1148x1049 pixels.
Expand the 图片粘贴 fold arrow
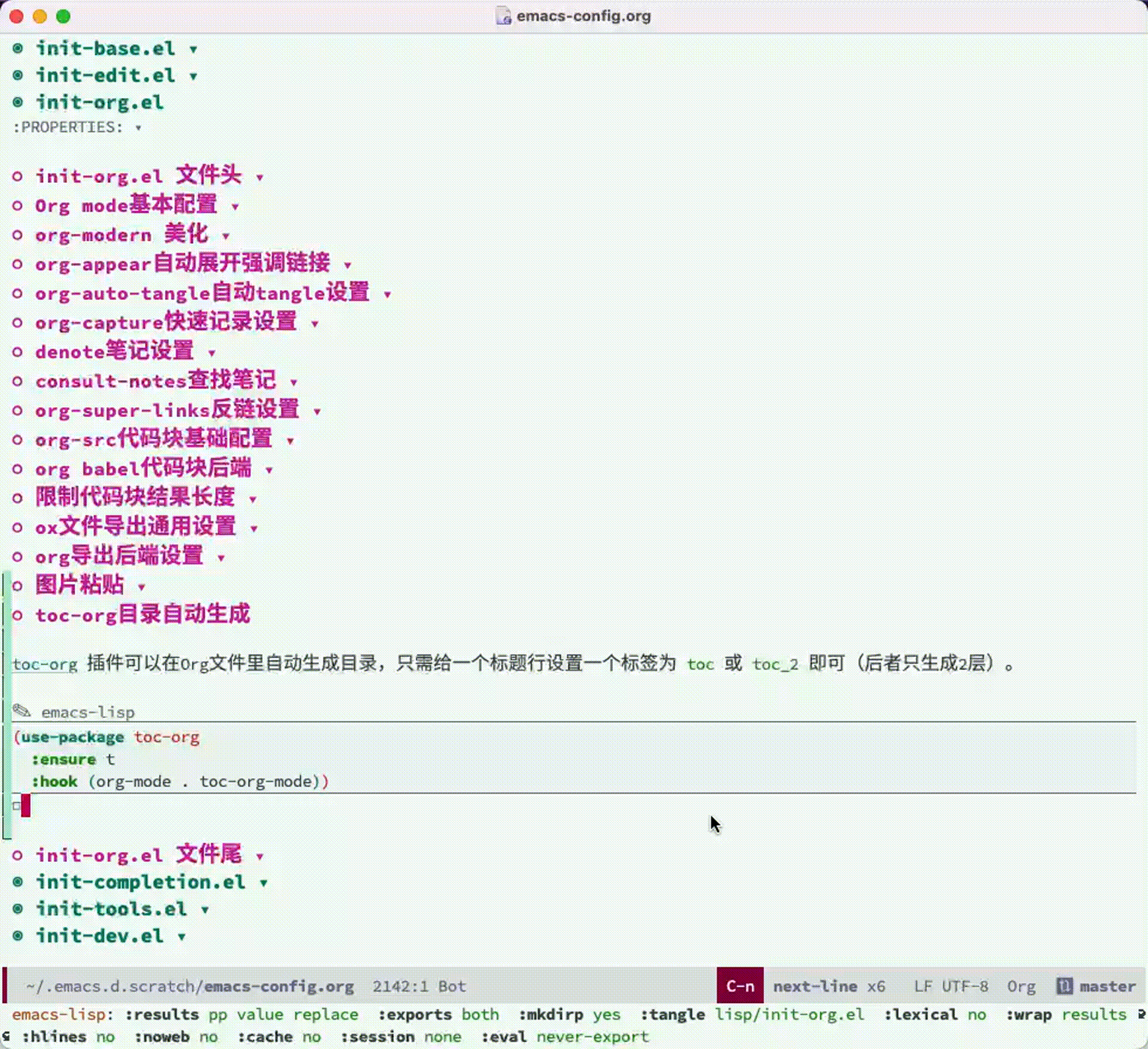pos(142,588)
